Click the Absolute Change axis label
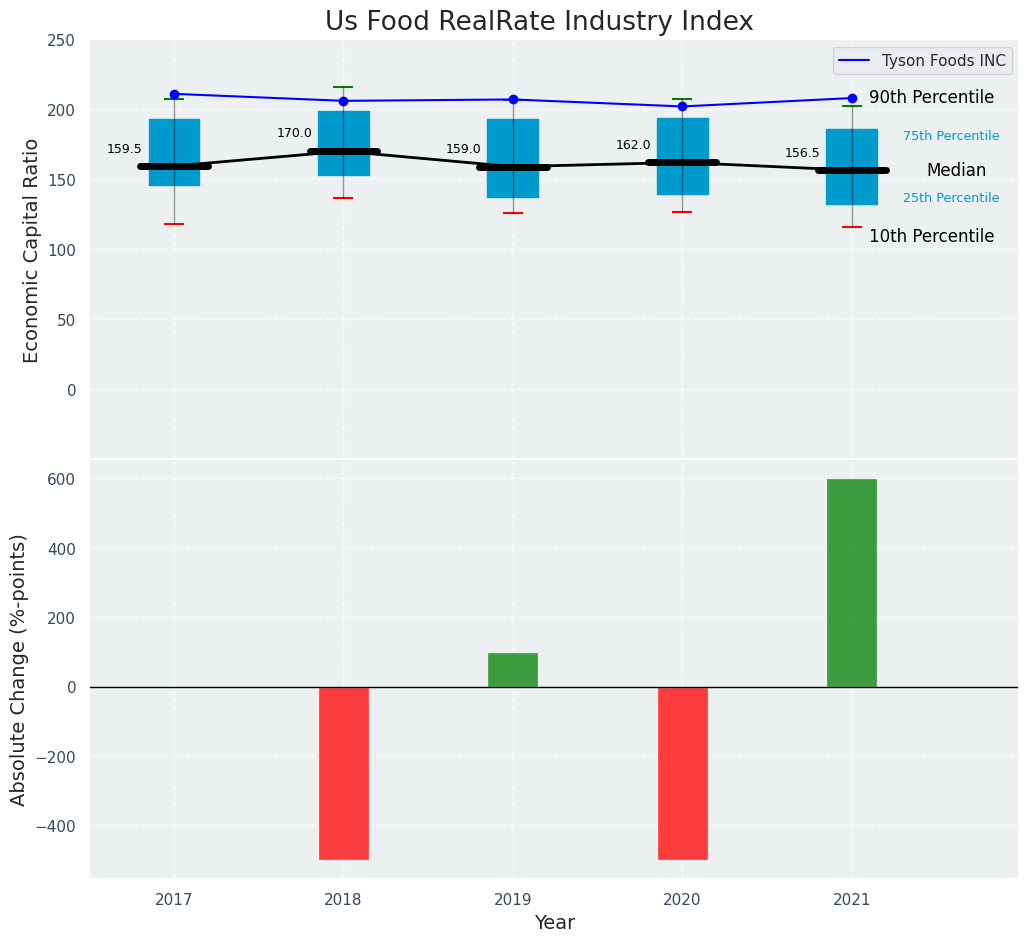1029x942 pixels. pos(19,669)
